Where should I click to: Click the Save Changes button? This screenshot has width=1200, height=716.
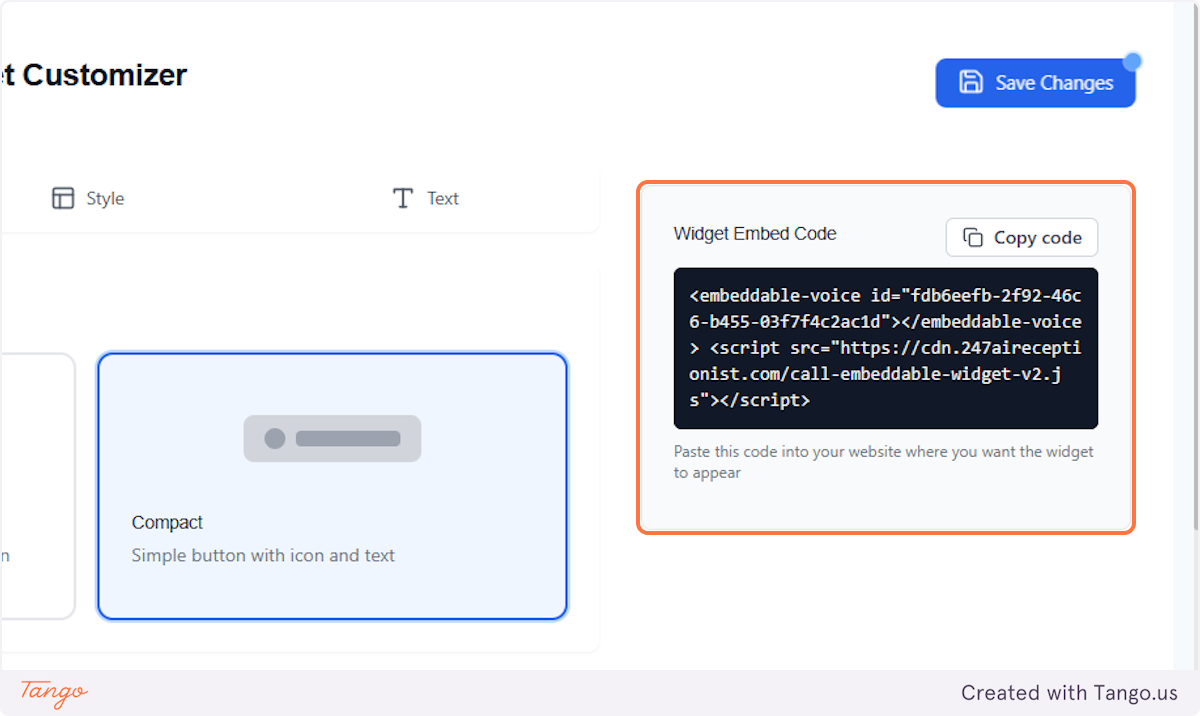[x=1035, y=83]
